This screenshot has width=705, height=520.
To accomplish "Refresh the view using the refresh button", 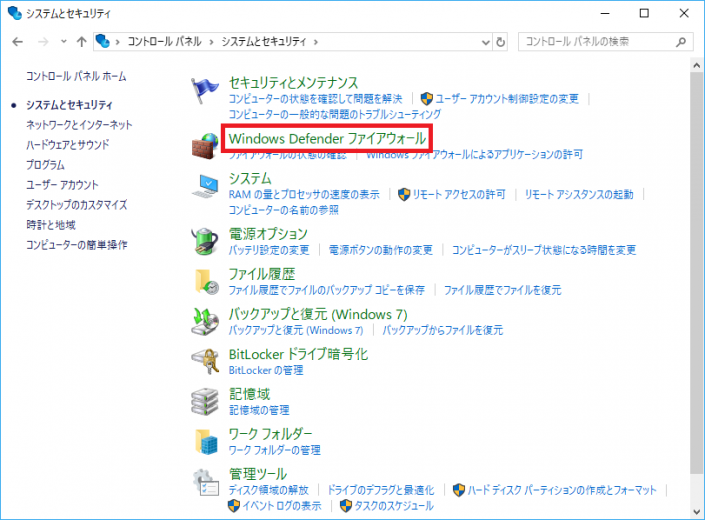I will click(x=500, y=42).
